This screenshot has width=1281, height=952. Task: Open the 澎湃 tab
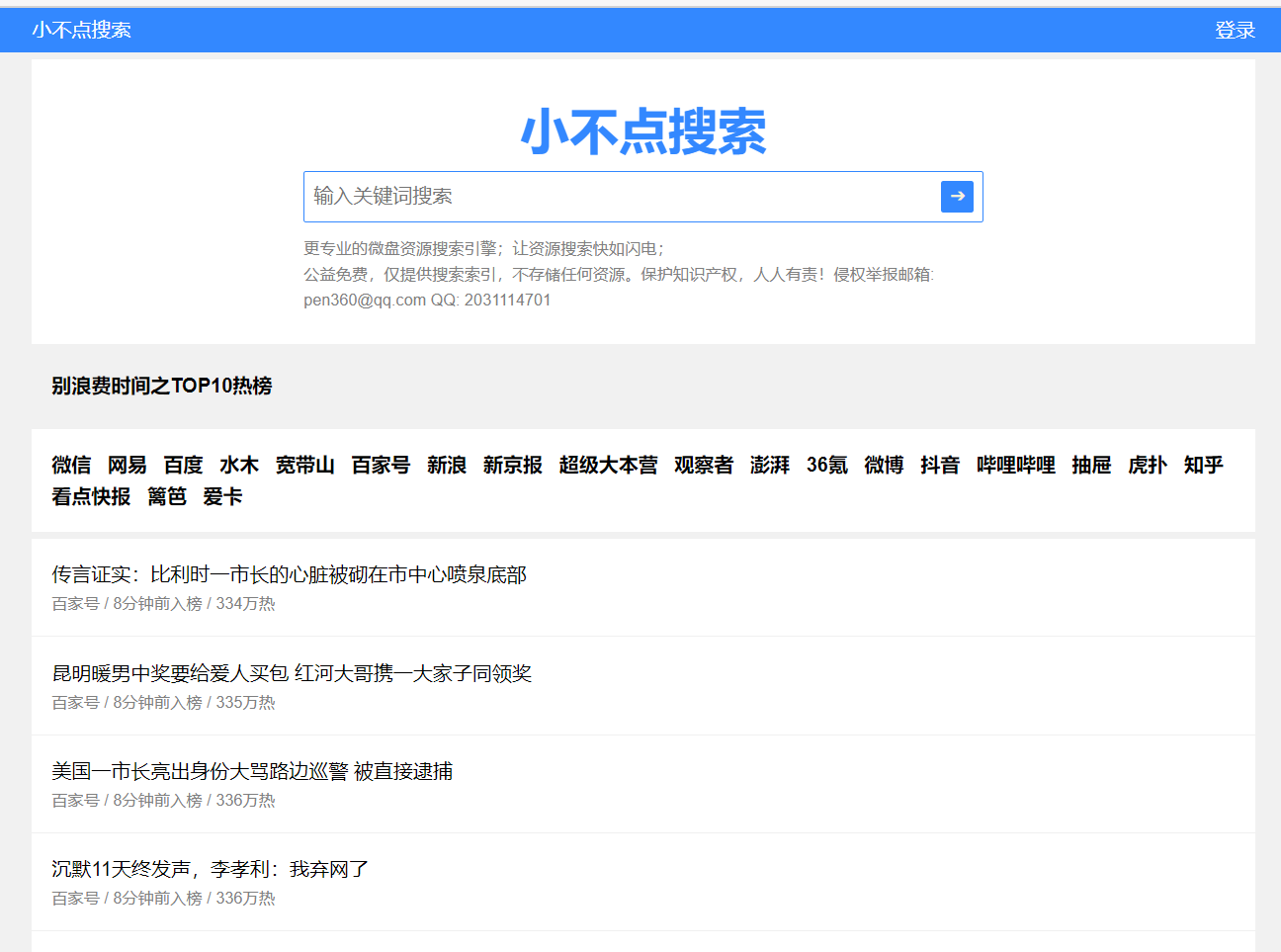[770, 465]
